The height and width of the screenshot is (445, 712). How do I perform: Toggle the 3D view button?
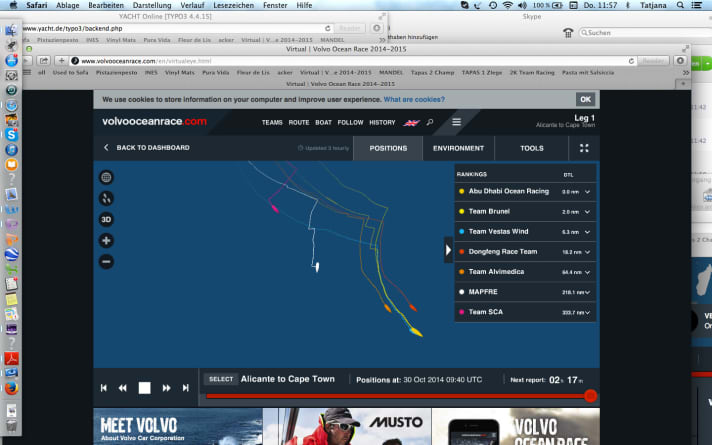pos(106,219)
